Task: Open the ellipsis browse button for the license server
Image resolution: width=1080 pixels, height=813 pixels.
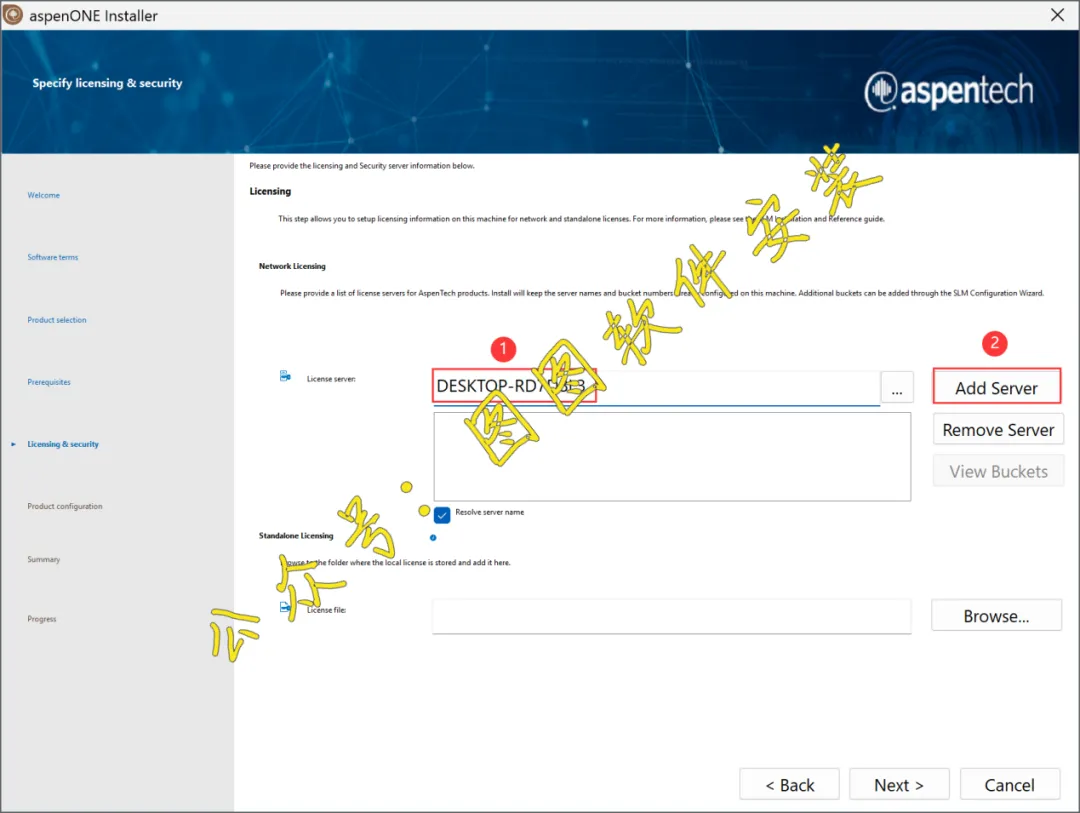Action: click(897, 387)
